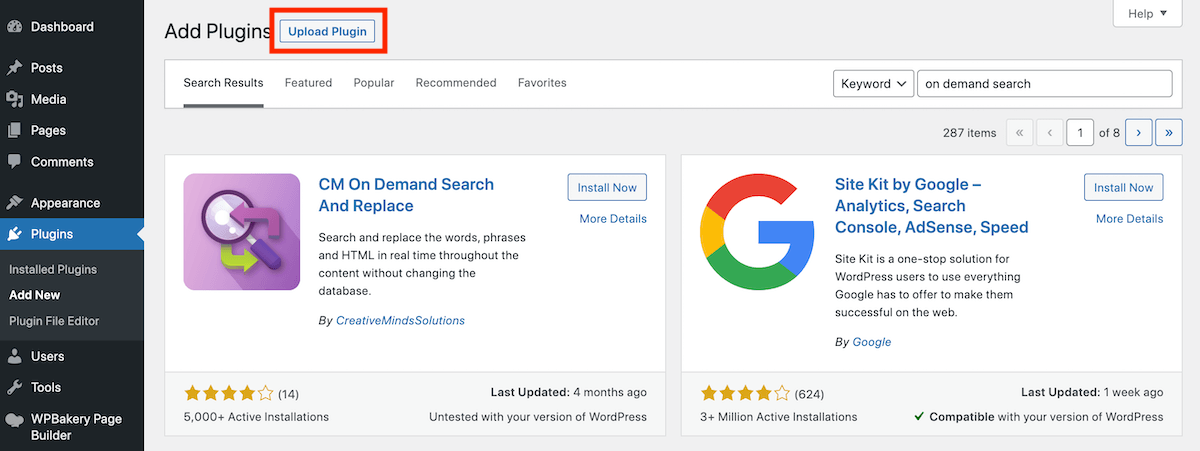Click the Pages icon in sidebar
The image size is (1200, 451).
tap(14, 130)
